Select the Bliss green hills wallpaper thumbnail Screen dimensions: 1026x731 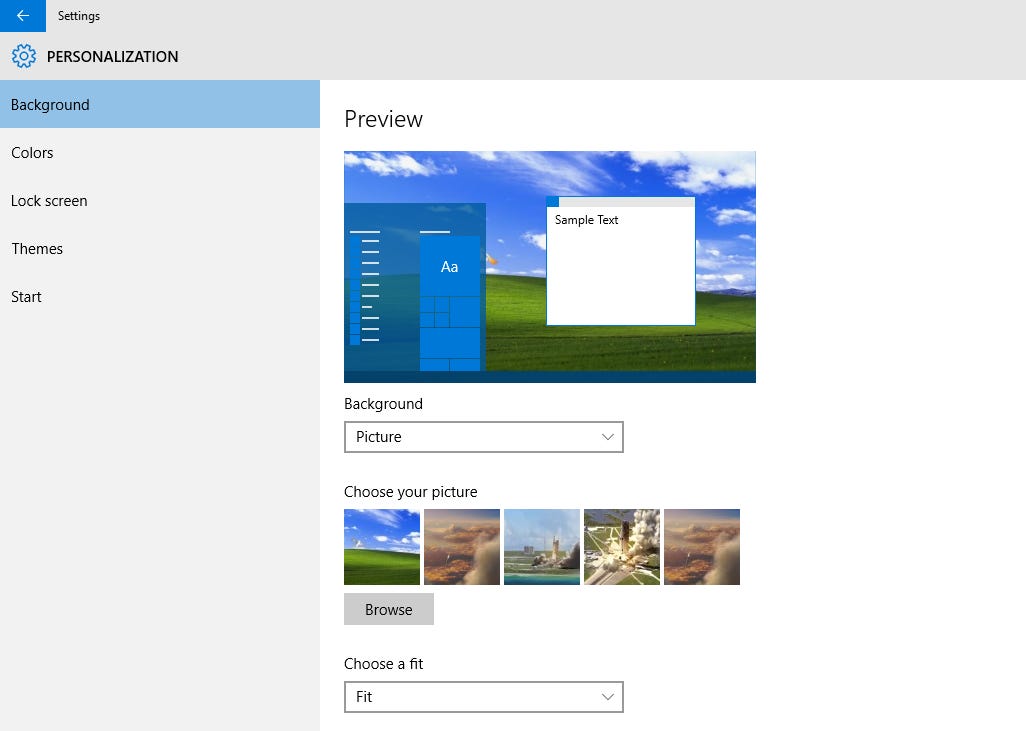tap(381, 546)
